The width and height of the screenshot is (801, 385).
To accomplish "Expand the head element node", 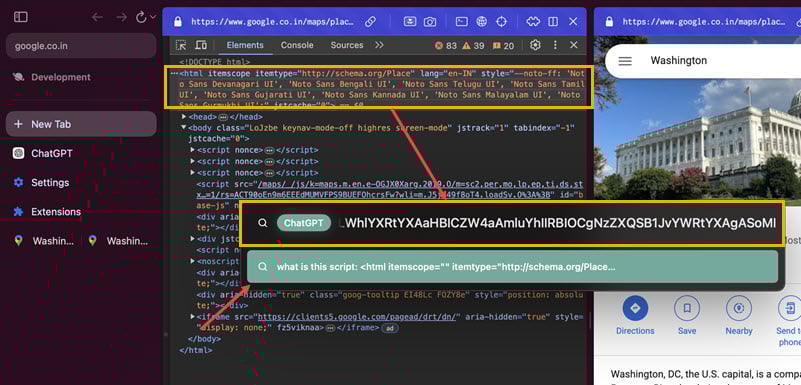I will (x=184, y=116).
